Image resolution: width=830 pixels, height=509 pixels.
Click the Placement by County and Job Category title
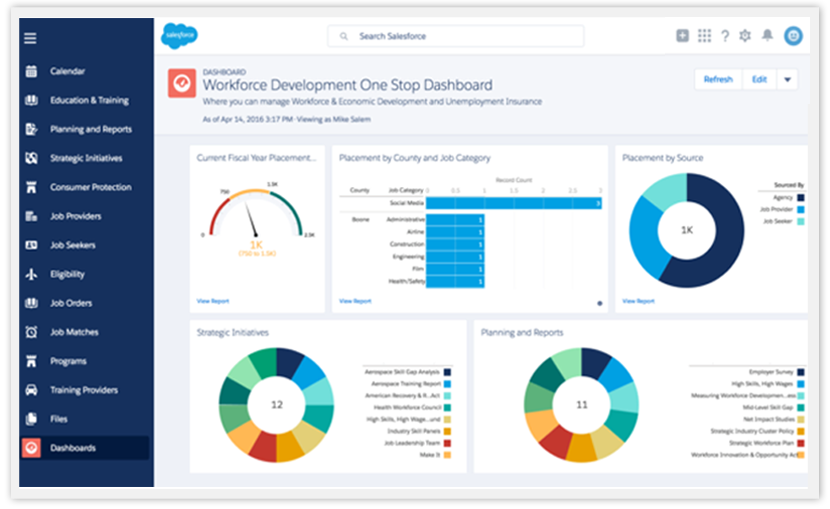[x=414, y=158]
